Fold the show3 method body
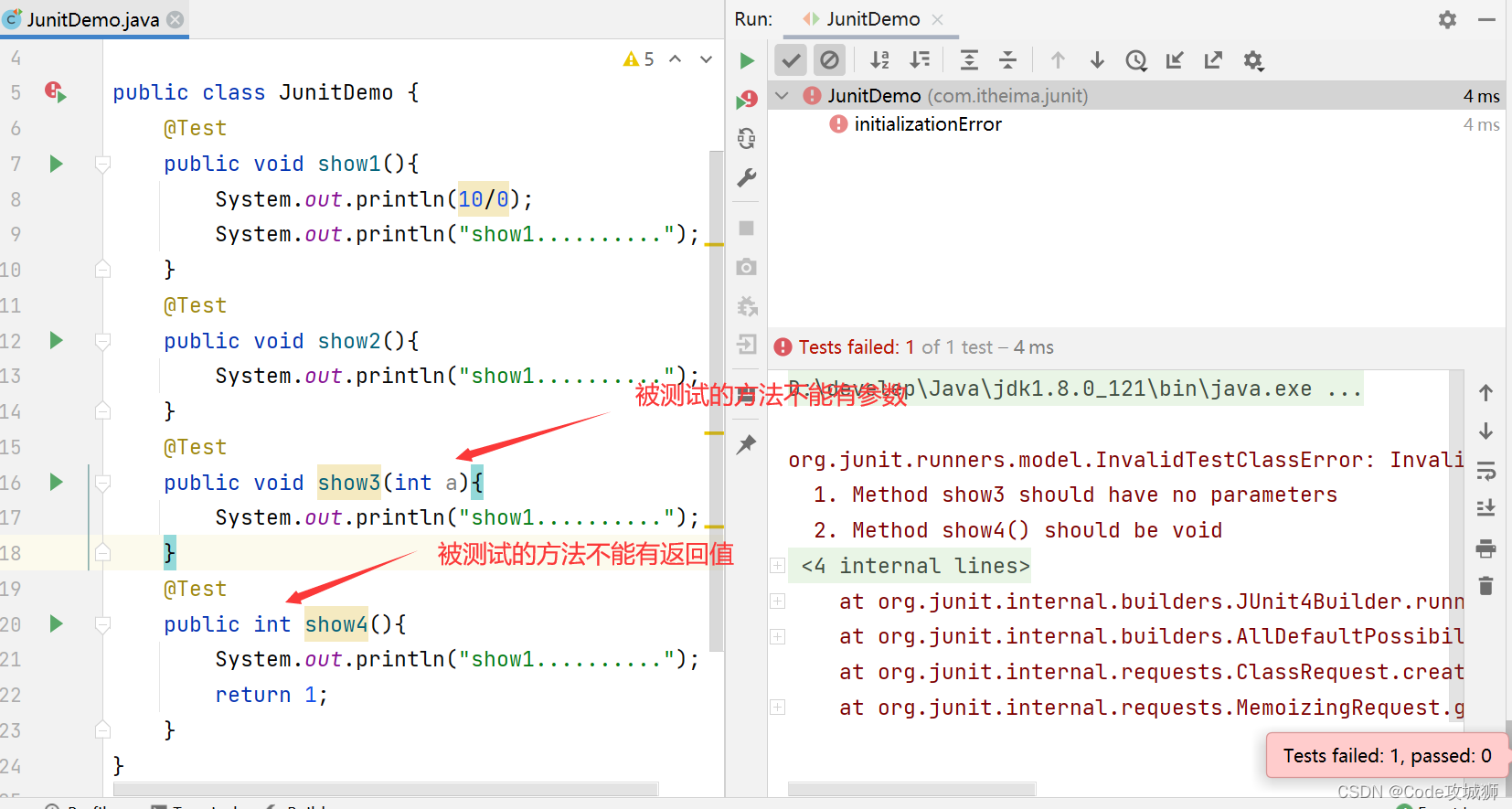Screen dimensions: 1512x809 pos(103,483)
